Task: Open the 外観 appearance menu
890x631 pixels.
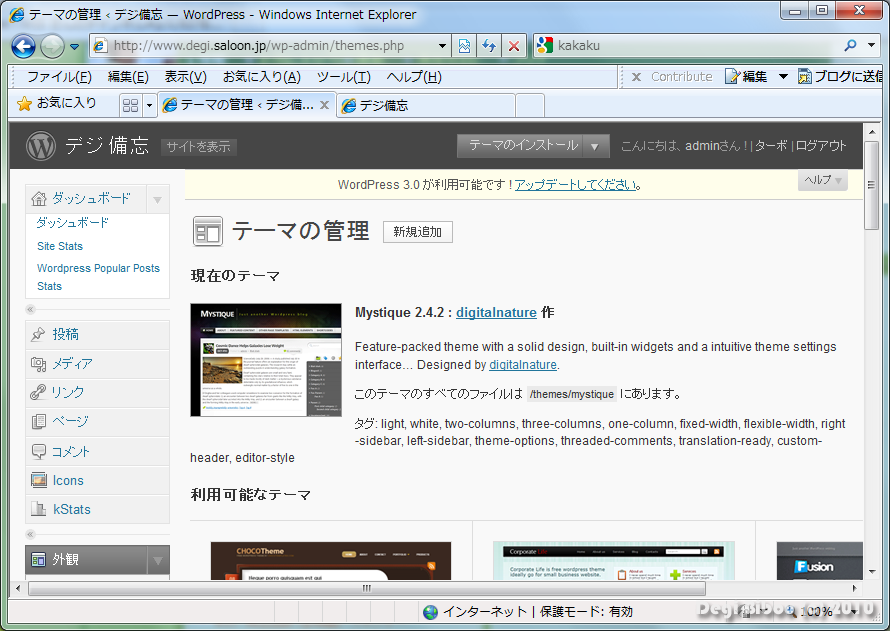Action: (86, 560)
